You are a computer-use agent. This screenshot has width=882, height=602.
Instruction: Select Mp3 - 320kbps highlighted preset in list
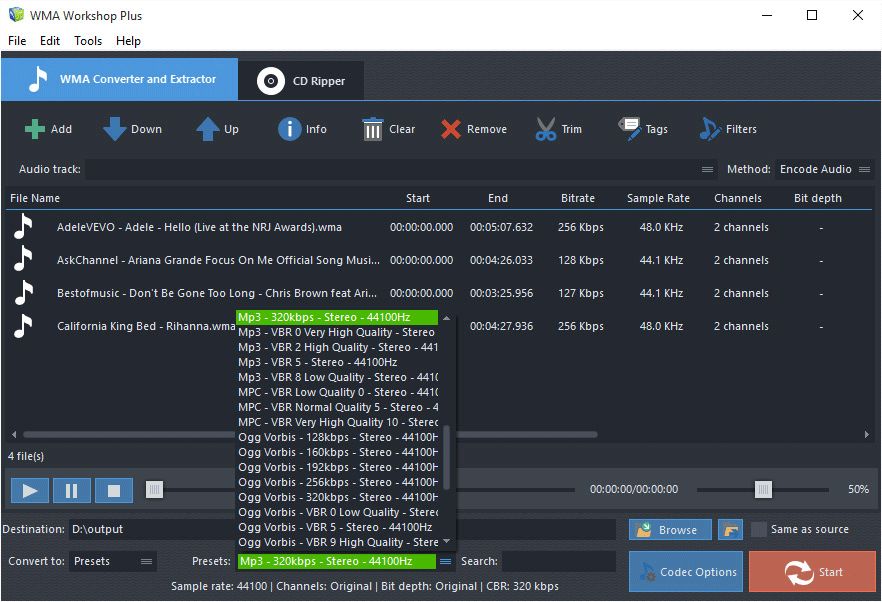click(x=337, y=317)
